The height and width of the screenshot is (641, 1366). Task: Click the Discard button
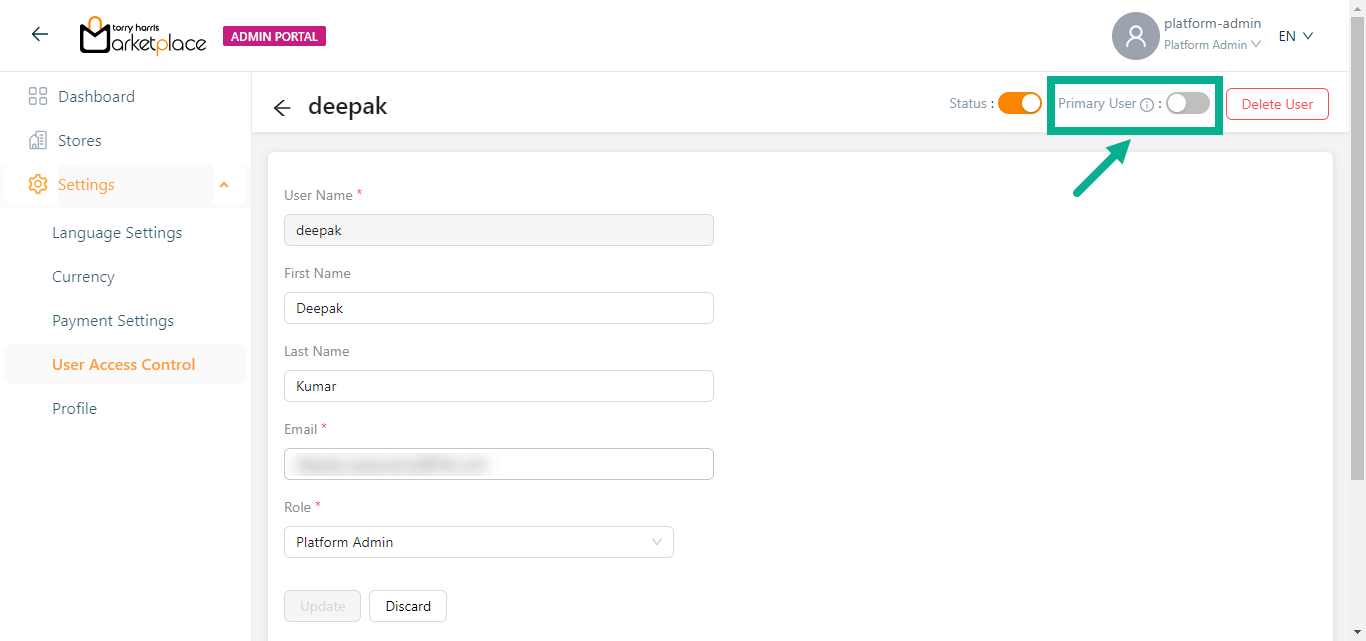click(x=408, y=606)
